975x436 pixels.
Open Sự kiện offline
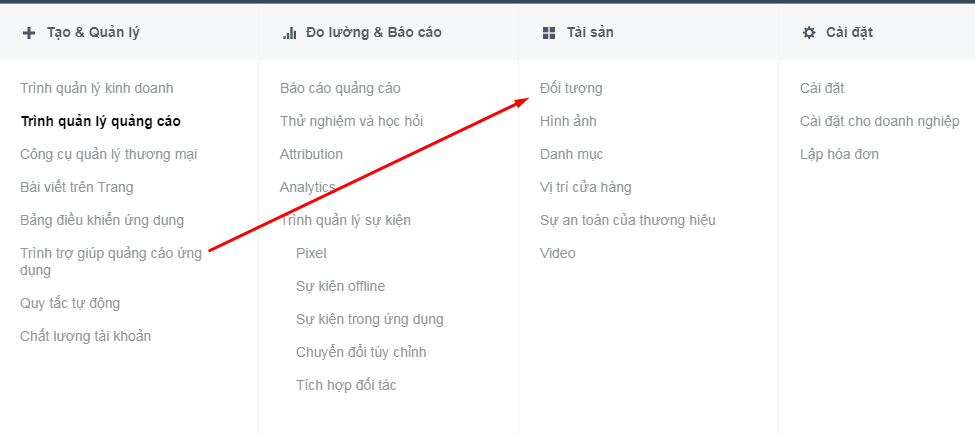pos(341,286)
